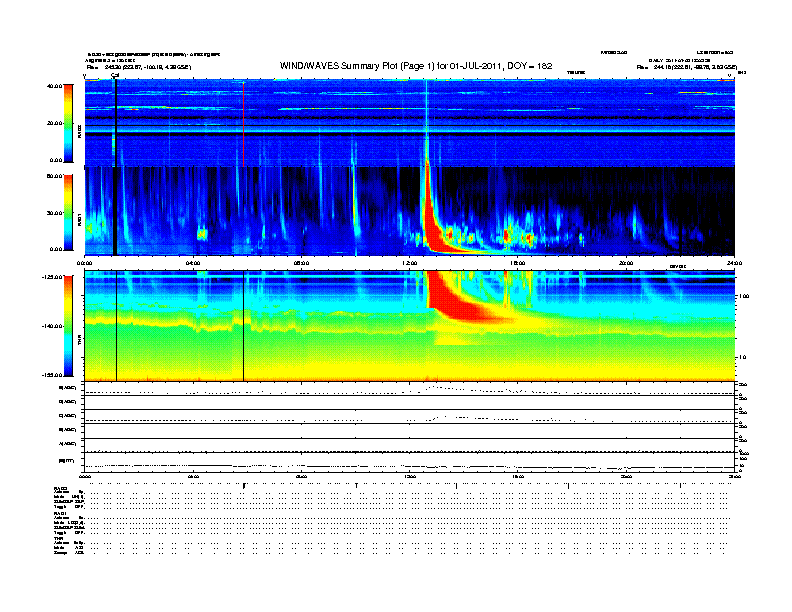Click the TNR color scale bar
The height and width of the screenshot is (612, 792).
68,326
